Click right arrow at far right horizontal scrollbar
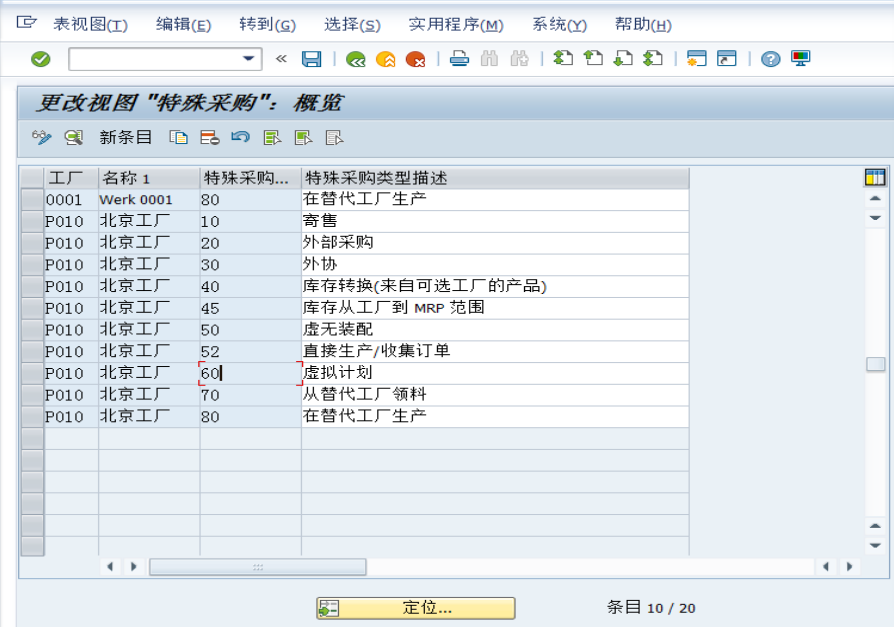The width and height of the screenshot is (894, 627). (850, 567)
